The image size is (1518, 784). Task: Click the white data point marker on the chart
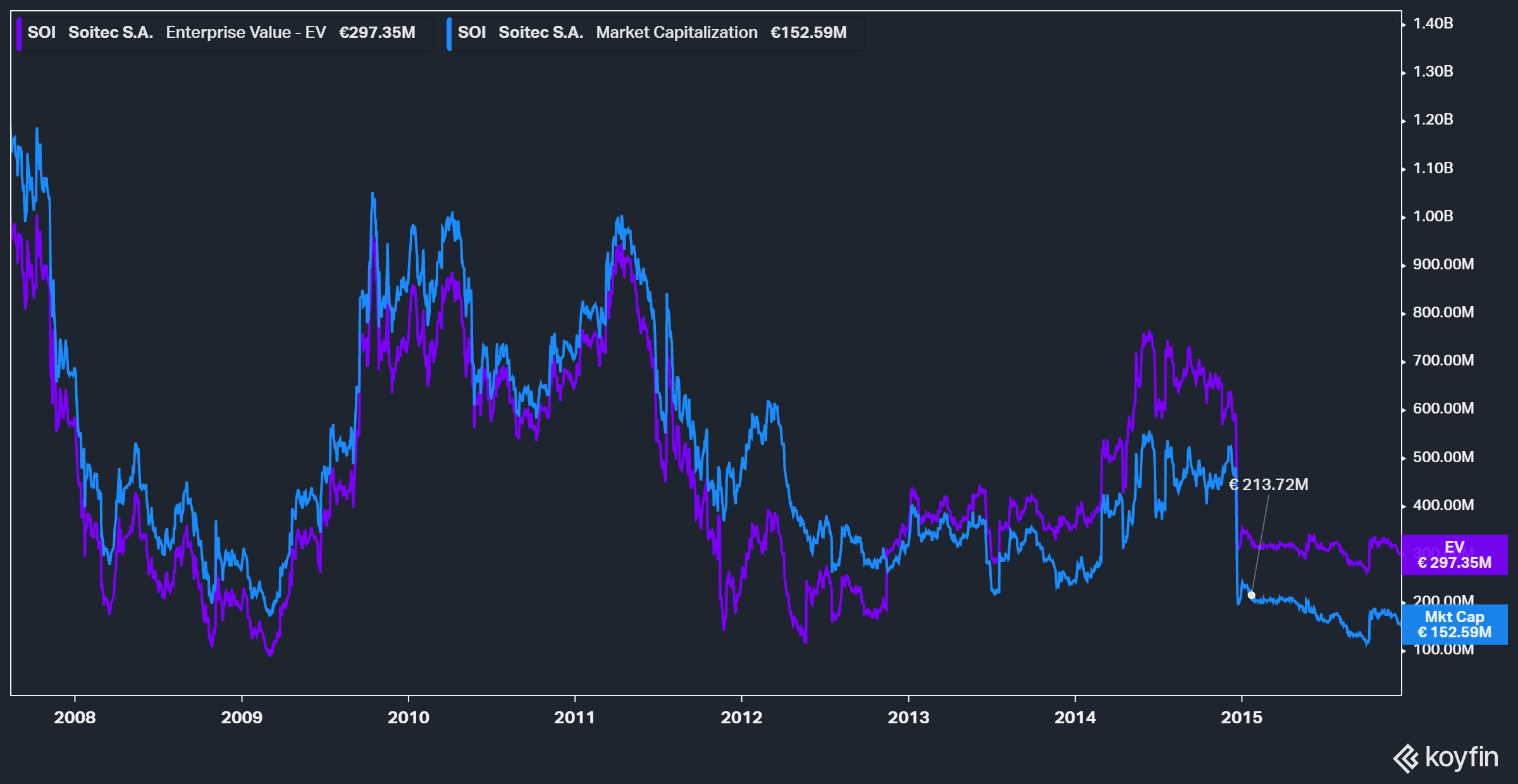(1251, 595)
